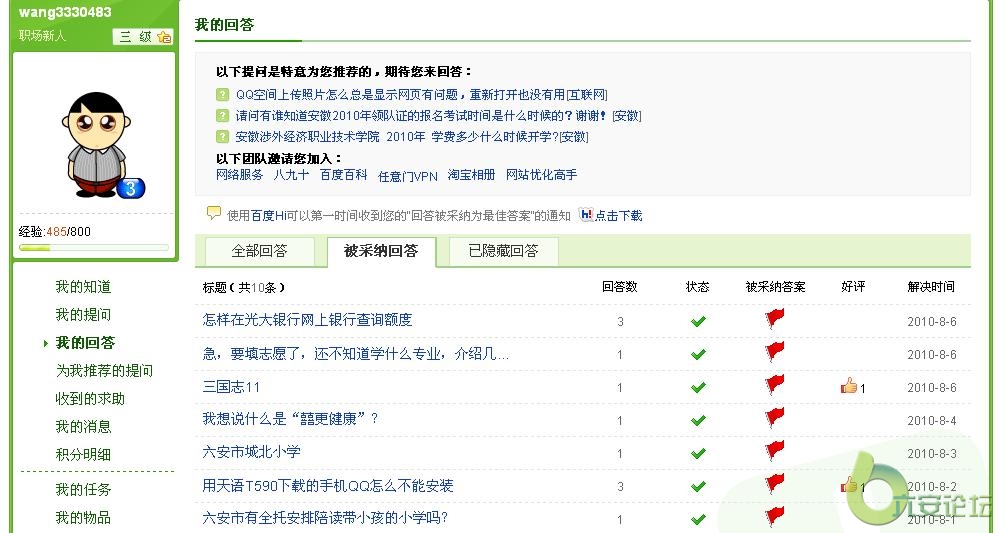Open 怎样在光大银行网上银行查询额度

point(307,320)
